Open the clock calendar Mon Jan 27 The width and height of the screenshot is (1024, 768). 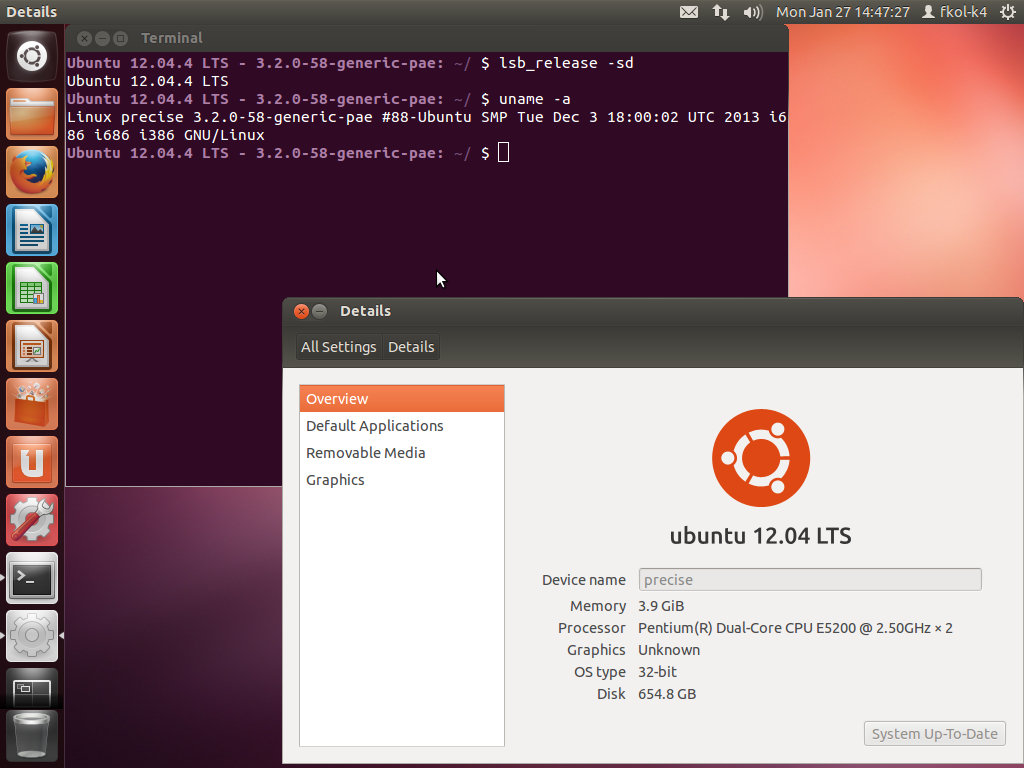(842, 12)
